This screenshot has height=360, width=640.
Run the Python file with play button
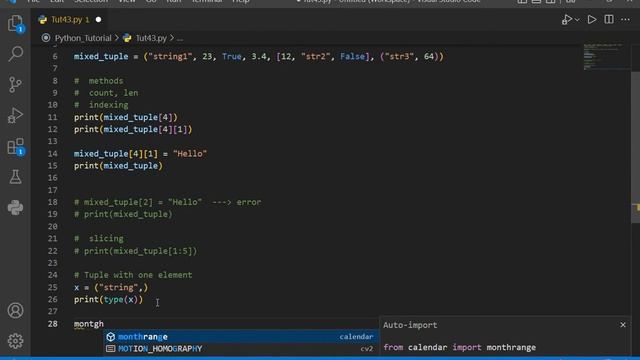(x=592, y=20)
